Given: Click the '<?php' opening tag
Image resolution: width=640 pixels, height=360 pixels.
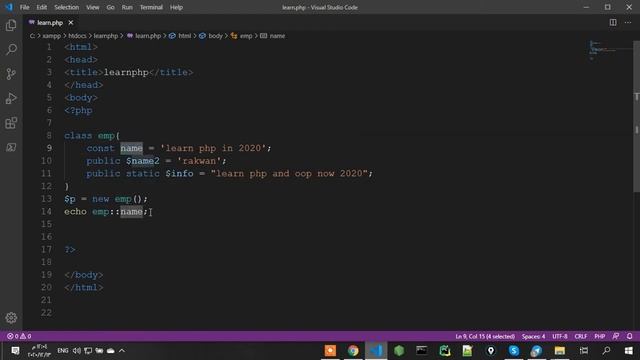Looking at the screenshot, I should click(x=78, y=110).
